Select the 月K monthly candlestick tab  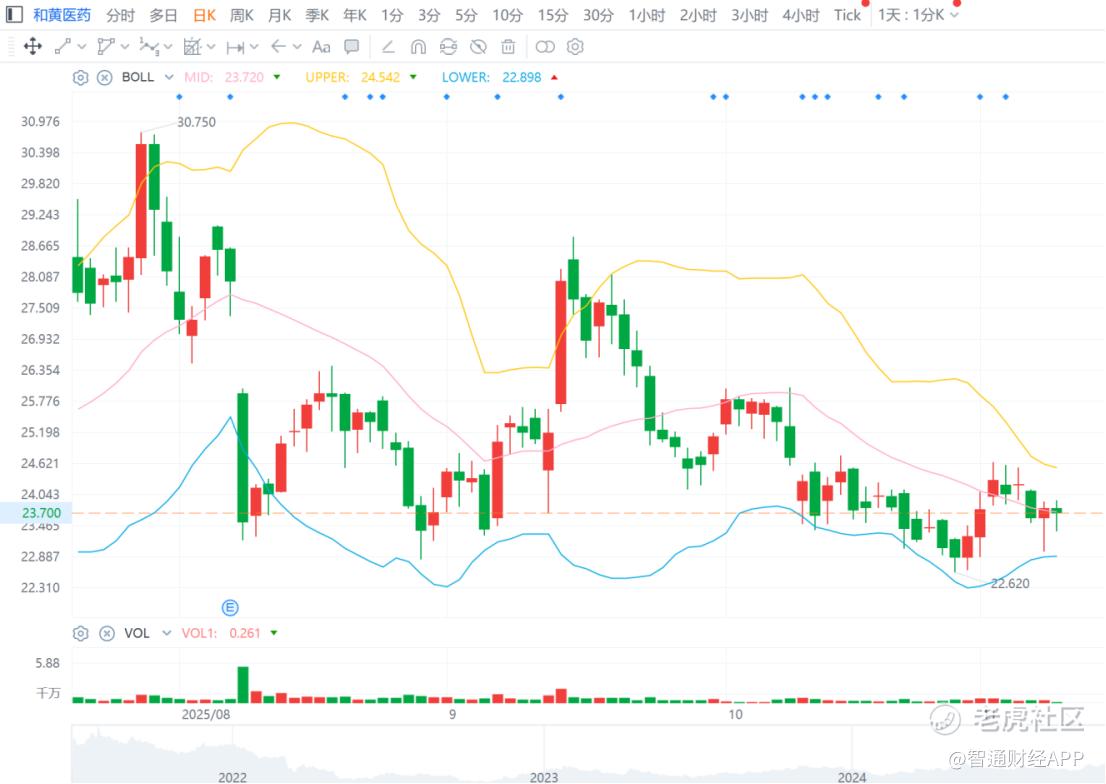[280, 15]
